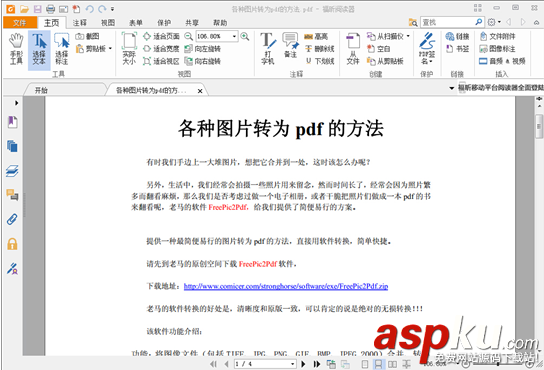Viewport: 544px width, 370px height.
Task: Click the Link (链接) tool
Action: click(457, 36)
